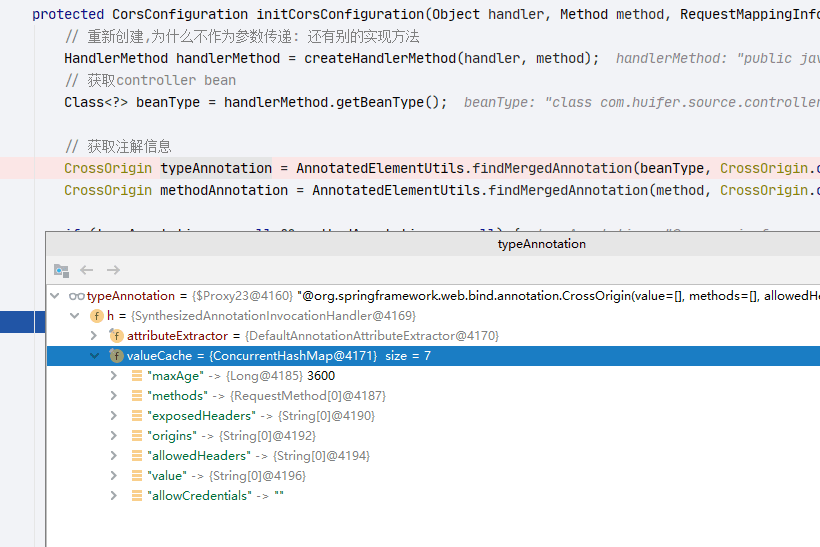This screenshot has height=547, width=820.
Task: Select the "exposedHeaders" entry row
Action: (x=432, y=416)
